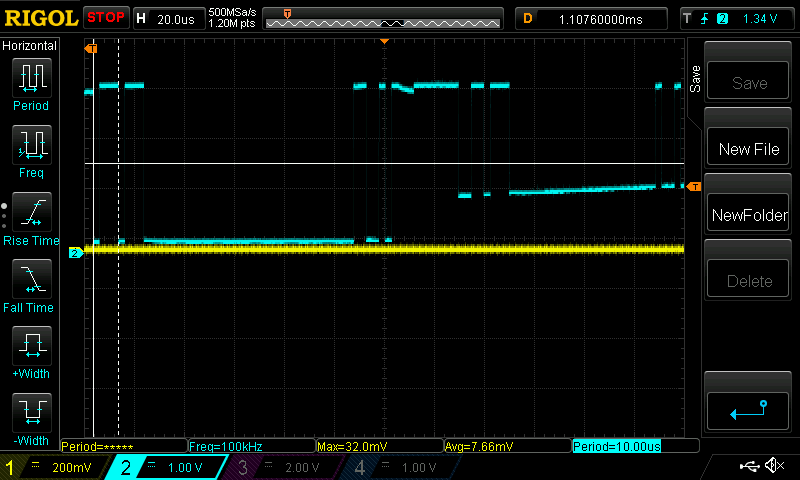Viewport: 800px width, 480px height.
Task: Select the Freq measurement icon
Action: [x=32, y=144]
